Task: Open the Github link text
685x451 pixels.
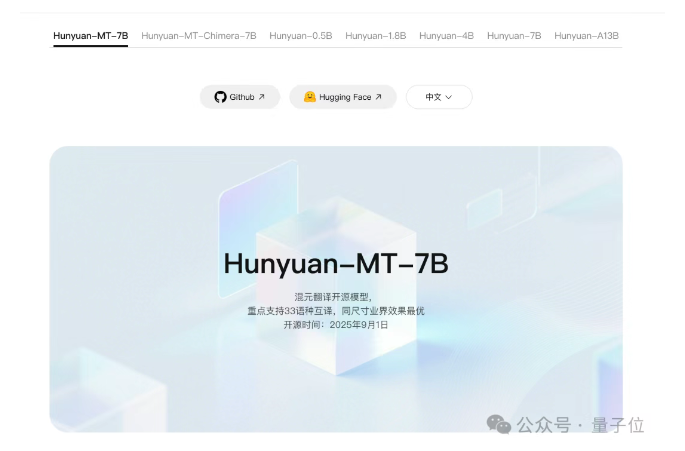Action: pyautogui.click(x=242, y=97)
